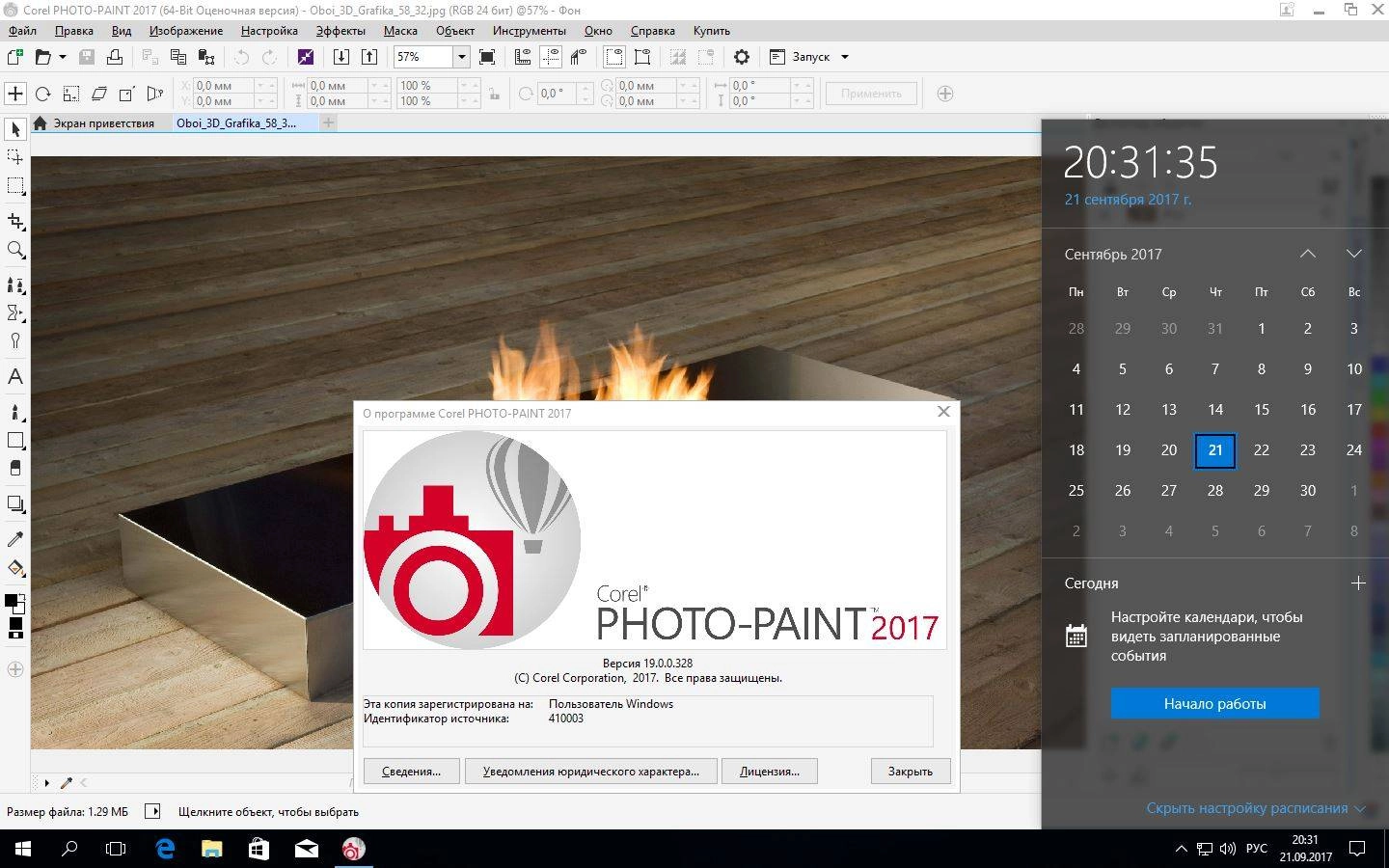Screen dimensions: 1389x868
Task: Collapse via Скрыть настройку расписания
Action: click(1255, 808)
